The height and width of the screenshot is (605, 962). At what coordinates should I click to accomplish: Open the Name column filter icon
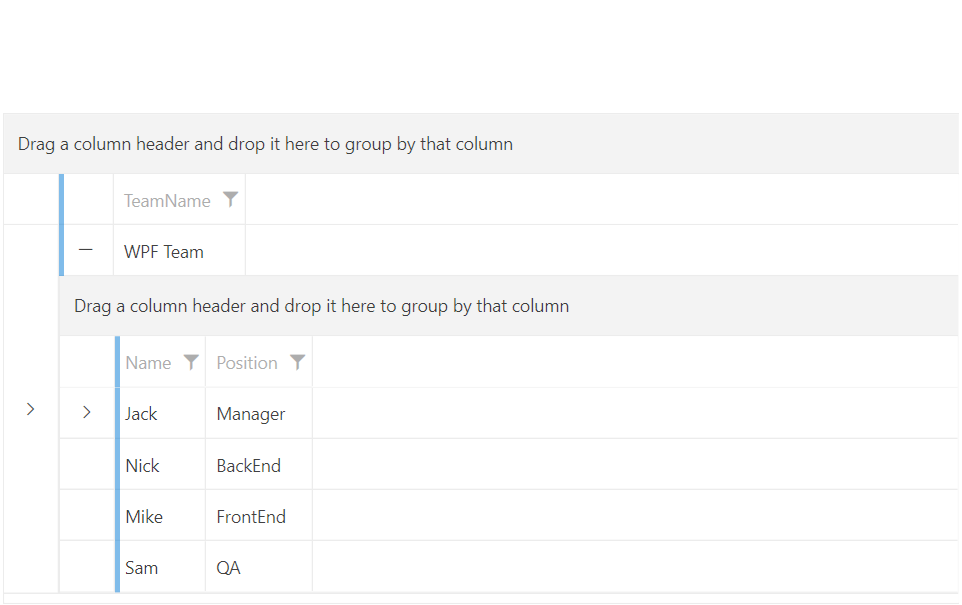pyautogui.click(x=191, y=362)
